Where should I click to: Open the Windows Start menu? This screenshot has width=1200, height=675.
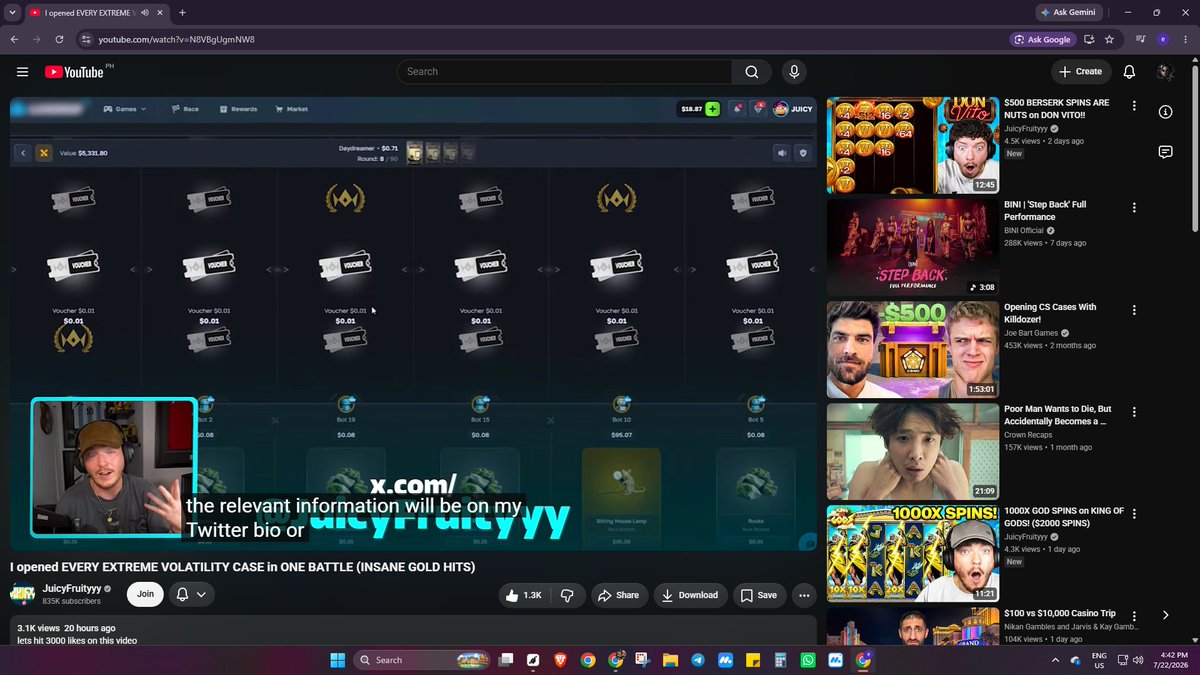[337, 660]
